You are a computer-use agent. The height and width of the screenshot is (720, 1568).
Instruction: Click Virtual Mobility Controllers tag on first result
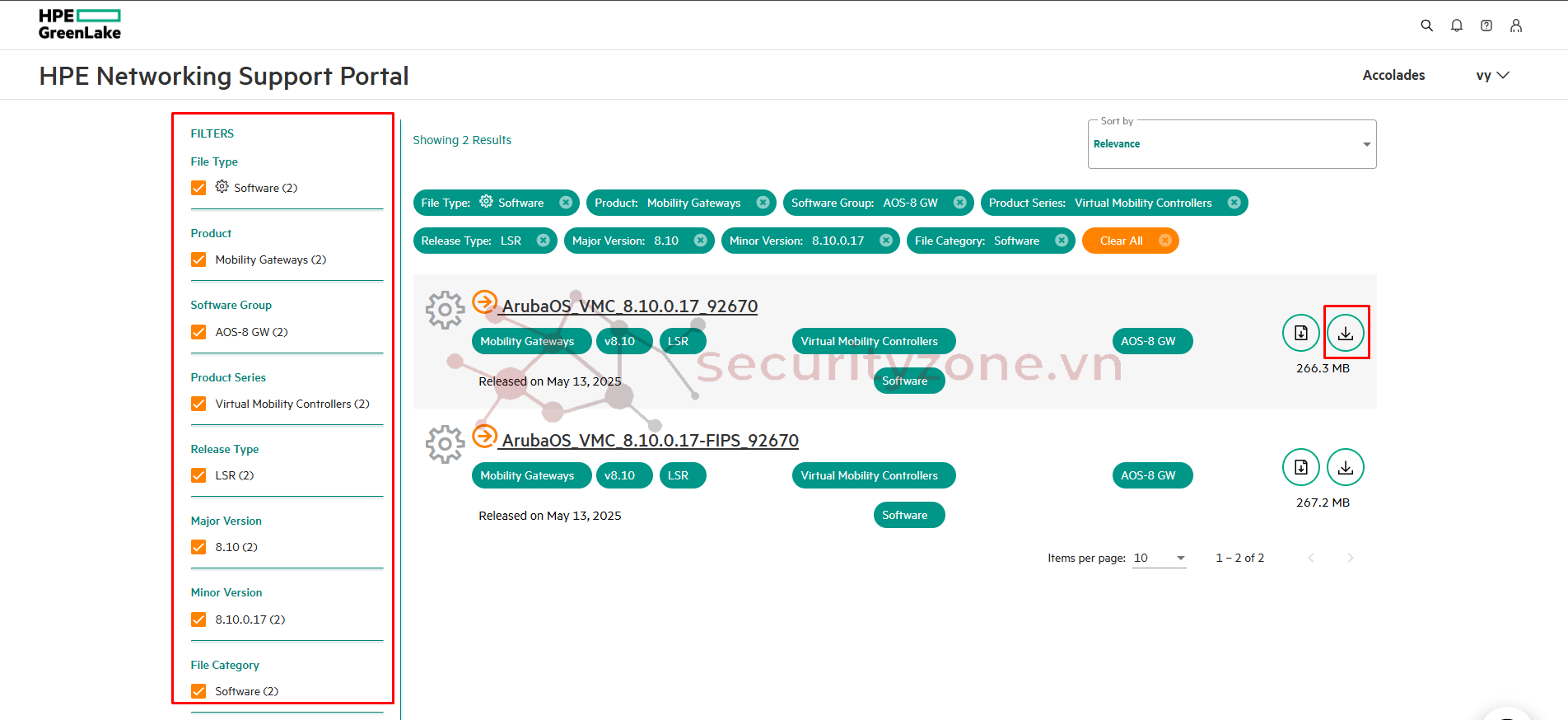point(874,341)
